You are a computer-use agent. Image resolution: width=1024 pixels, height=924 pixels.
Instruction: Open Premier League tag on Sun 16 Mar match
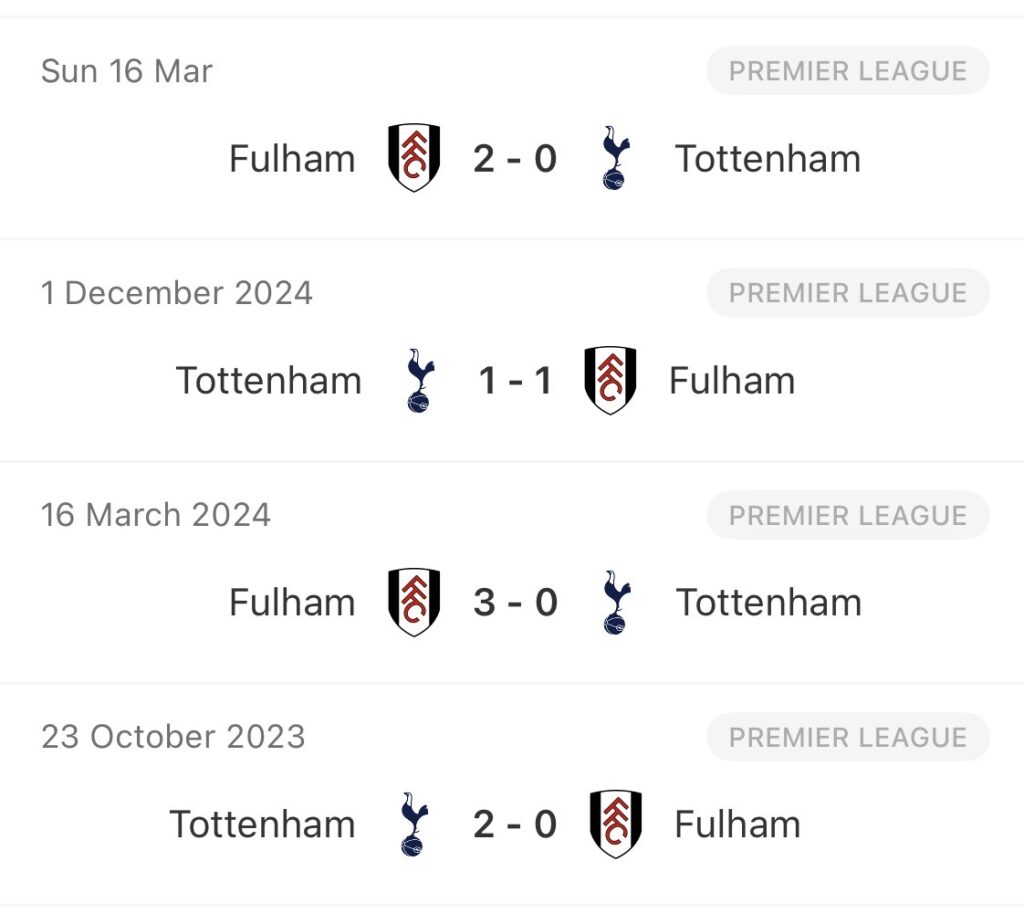pos(847,71)
